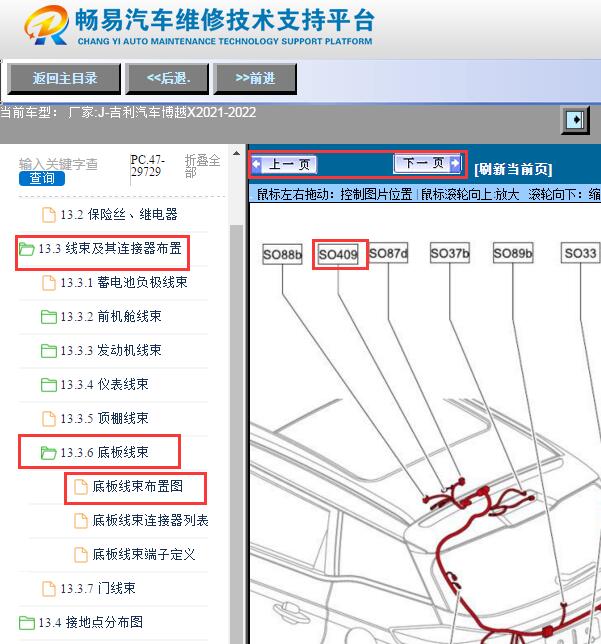Click the platform logo icon at top

(x=46, y=25)
